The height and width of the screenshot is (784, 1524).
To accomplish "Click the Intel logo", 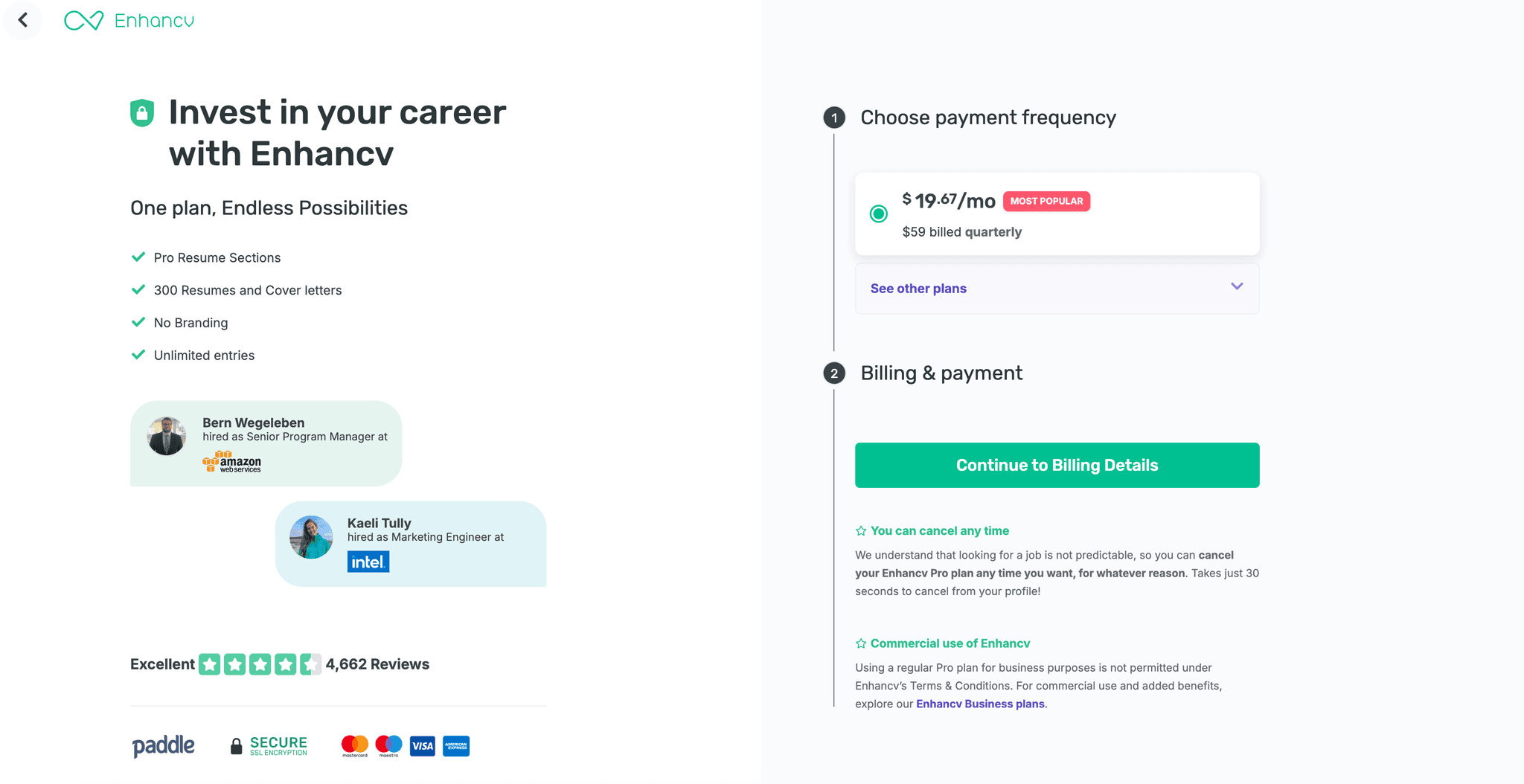I will coord(368,562).
